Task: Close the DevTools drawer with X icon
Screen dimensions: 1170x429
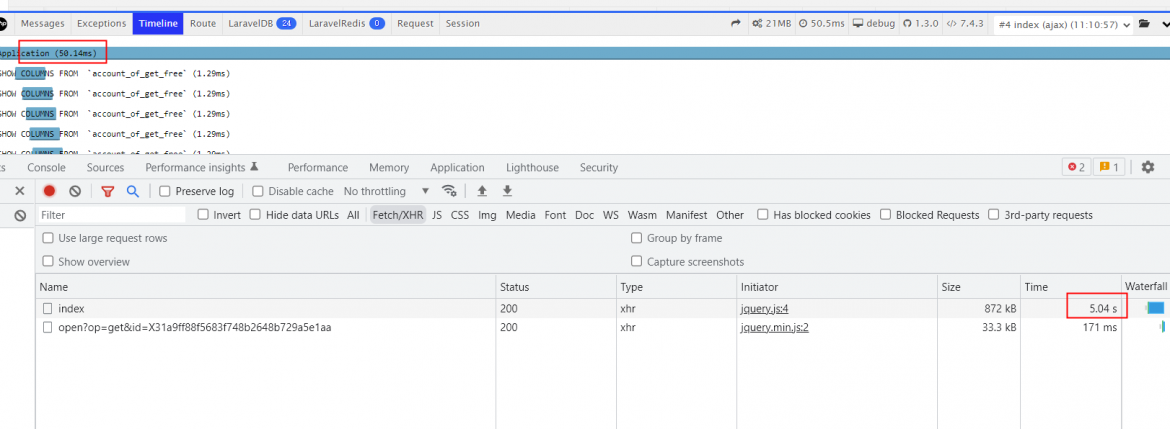Action: click(20, 191)
